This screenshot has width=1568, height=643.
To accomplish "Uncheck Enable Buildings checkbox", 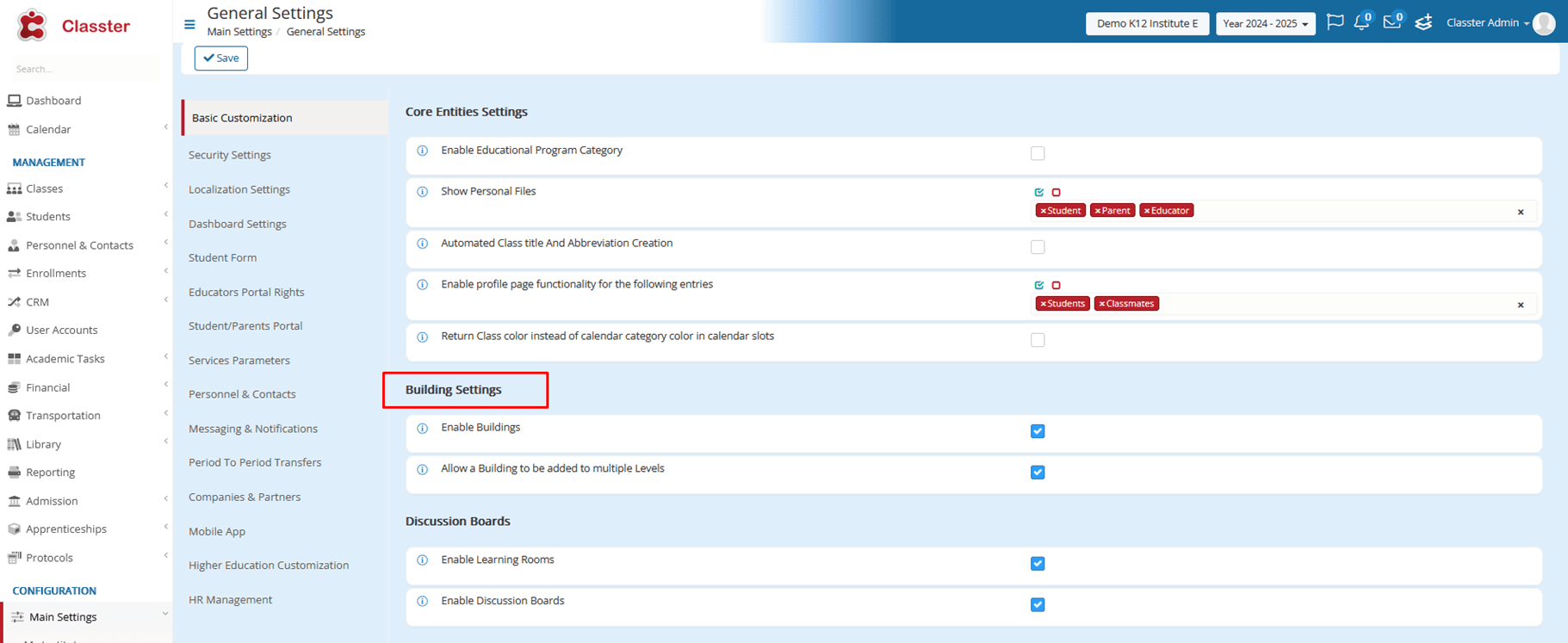I will pos(1038,431).
